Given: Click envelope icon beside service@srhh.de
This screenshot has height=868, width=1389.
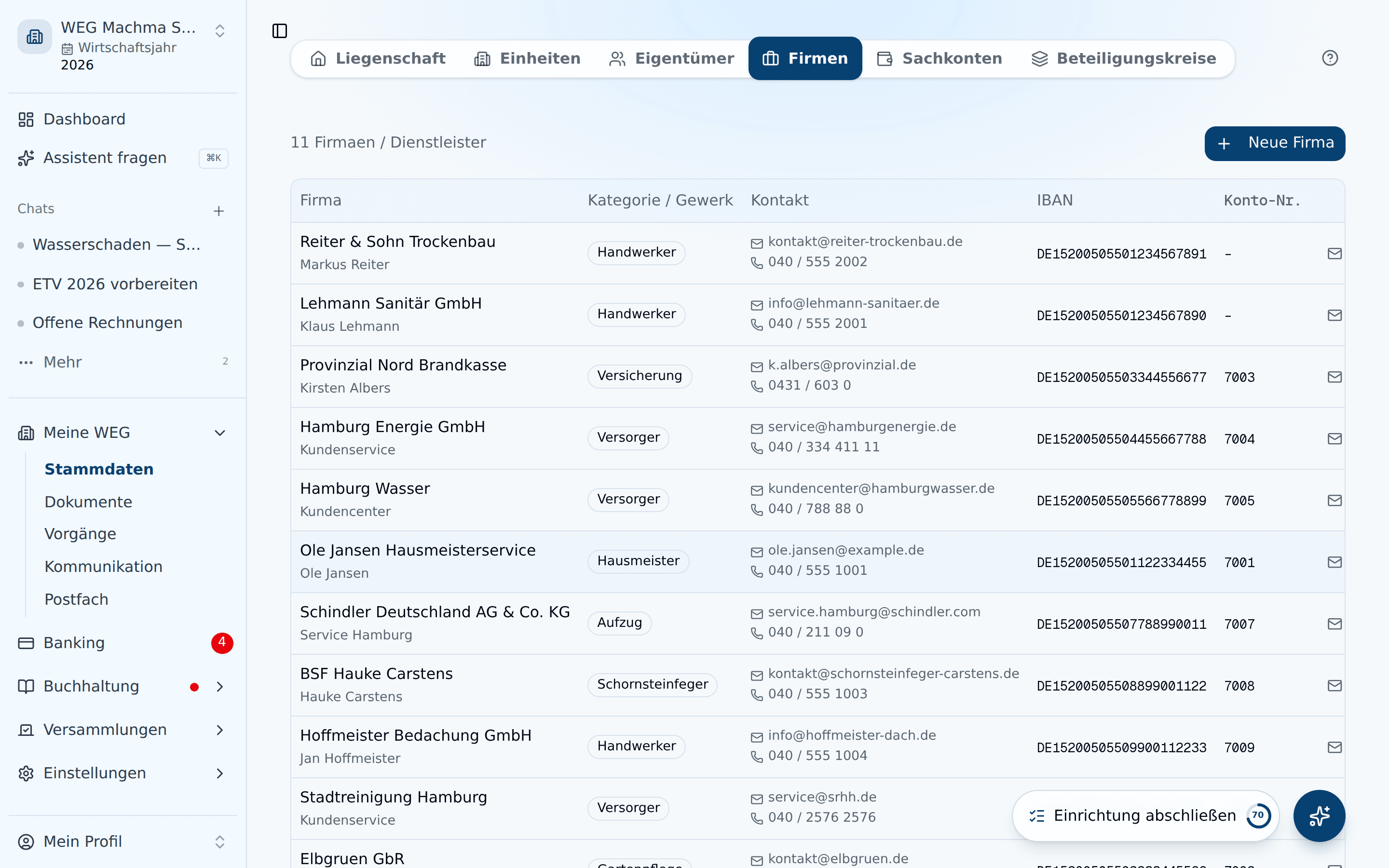Looking at the screenshot, I should tap(757, 799).
